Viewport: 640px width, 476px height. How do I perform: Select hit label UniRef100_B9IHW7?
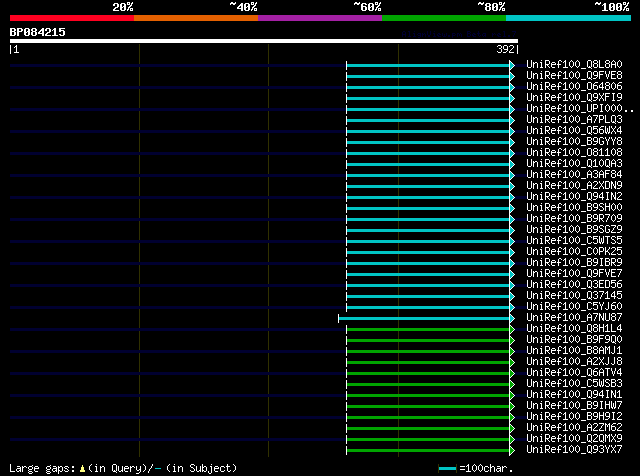[x=574, y=406]
